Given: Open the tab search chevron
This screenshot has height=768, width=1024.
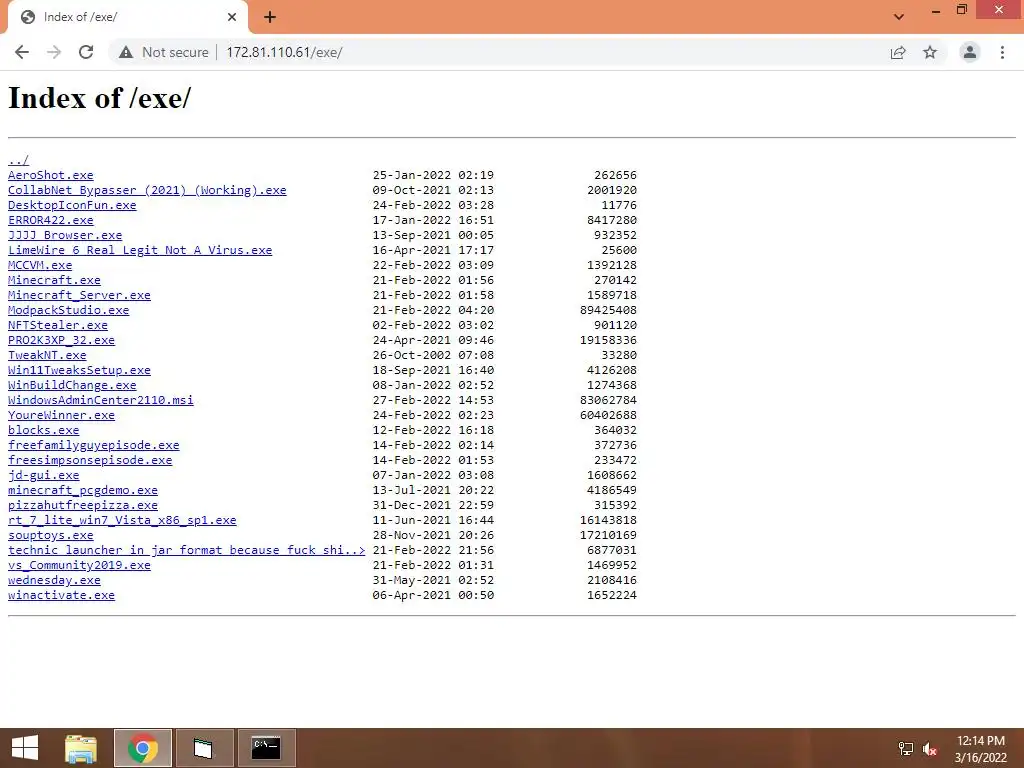Looking at the screenshot, I should [899, 17].
